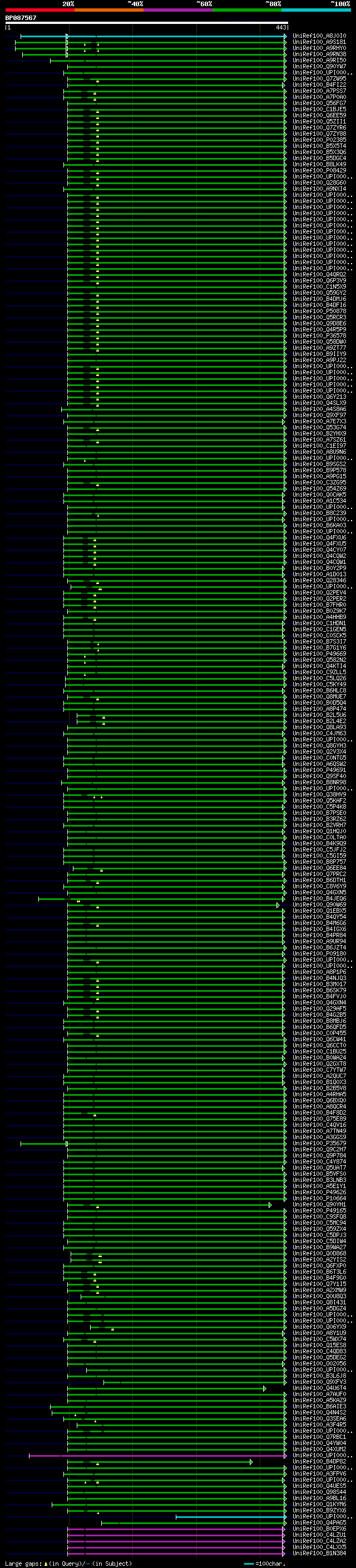Open hit UniRef100_A9RN38
356x1568 pixels.
tap(319, 54)
